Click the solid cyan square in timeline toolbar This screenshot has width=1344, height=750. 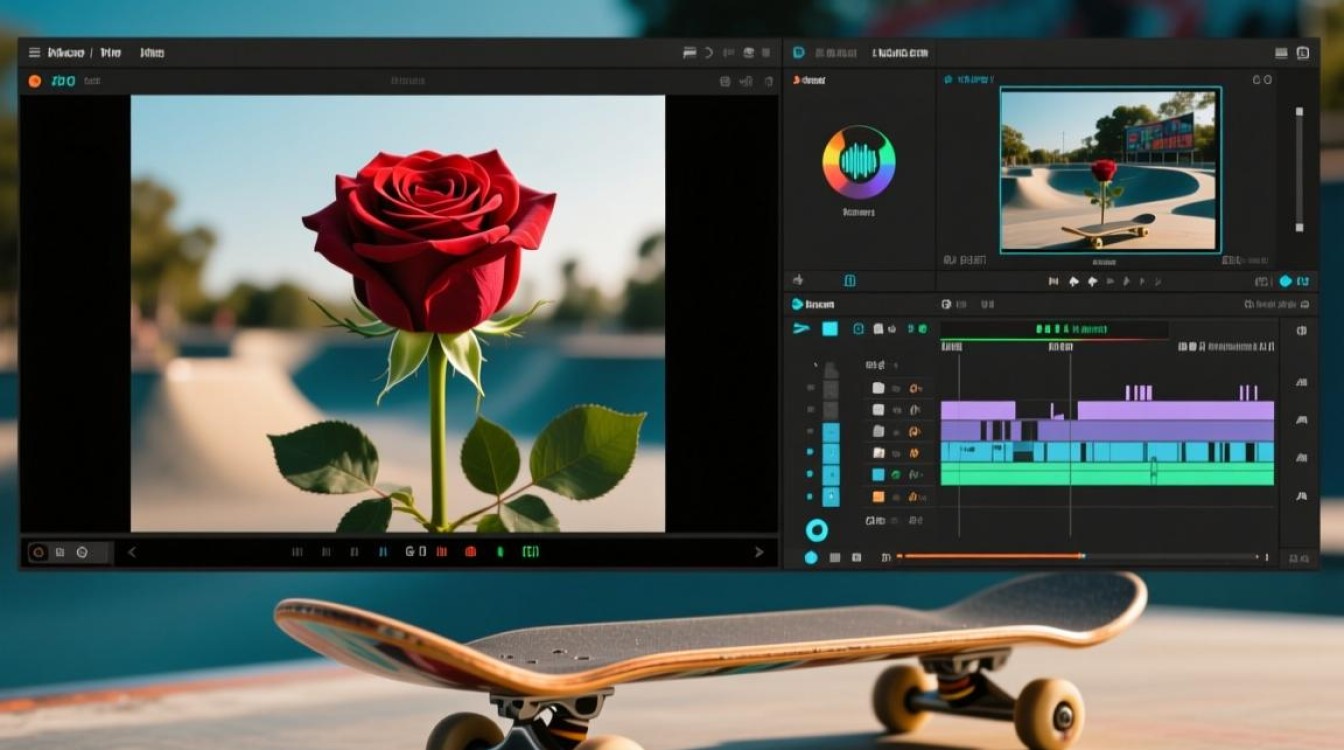coord(830,329)
